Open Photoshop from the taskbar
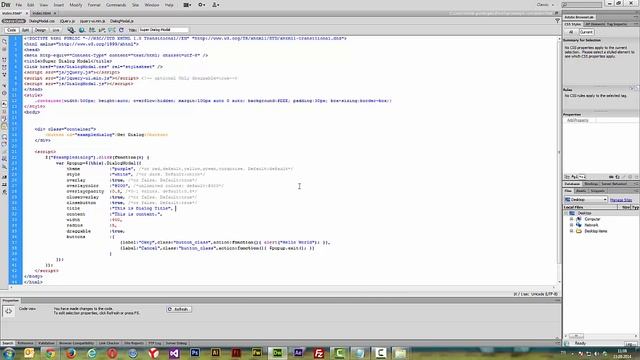Image resolution: width=640 pixels, height=360 pixels. (195, 353)
